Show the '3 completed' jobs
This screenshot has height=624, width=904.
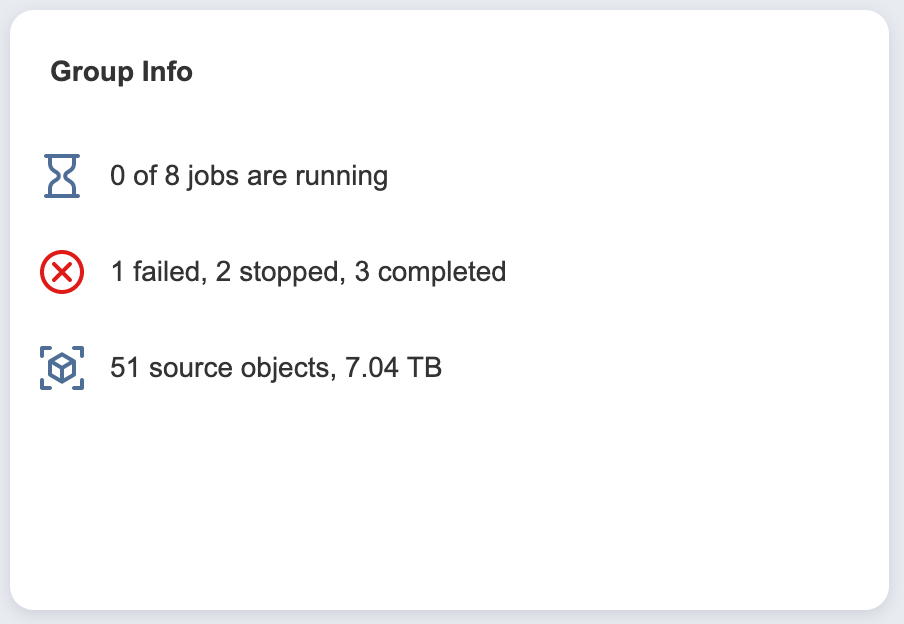[431, 272]
